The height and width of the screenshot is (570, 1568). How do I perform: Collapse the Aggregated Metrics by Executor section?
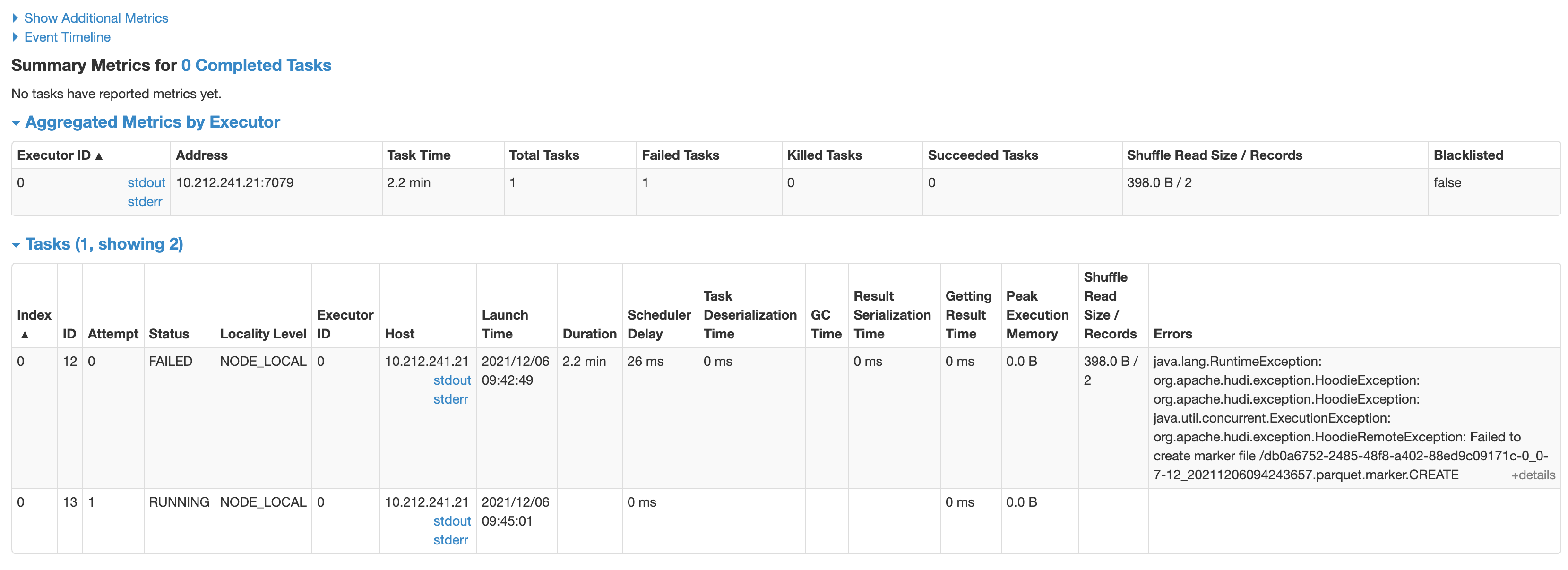pyautogui.click(x=152, y=122)
